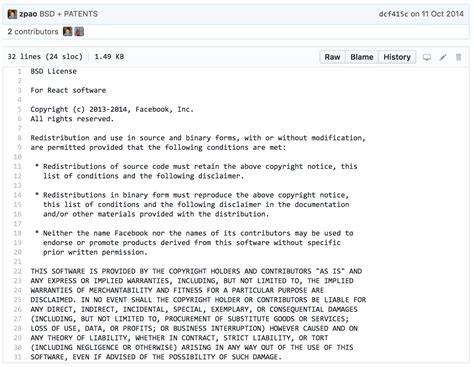The image size is (474, 367).
Task: Show file History
Action: pos(397,57)
